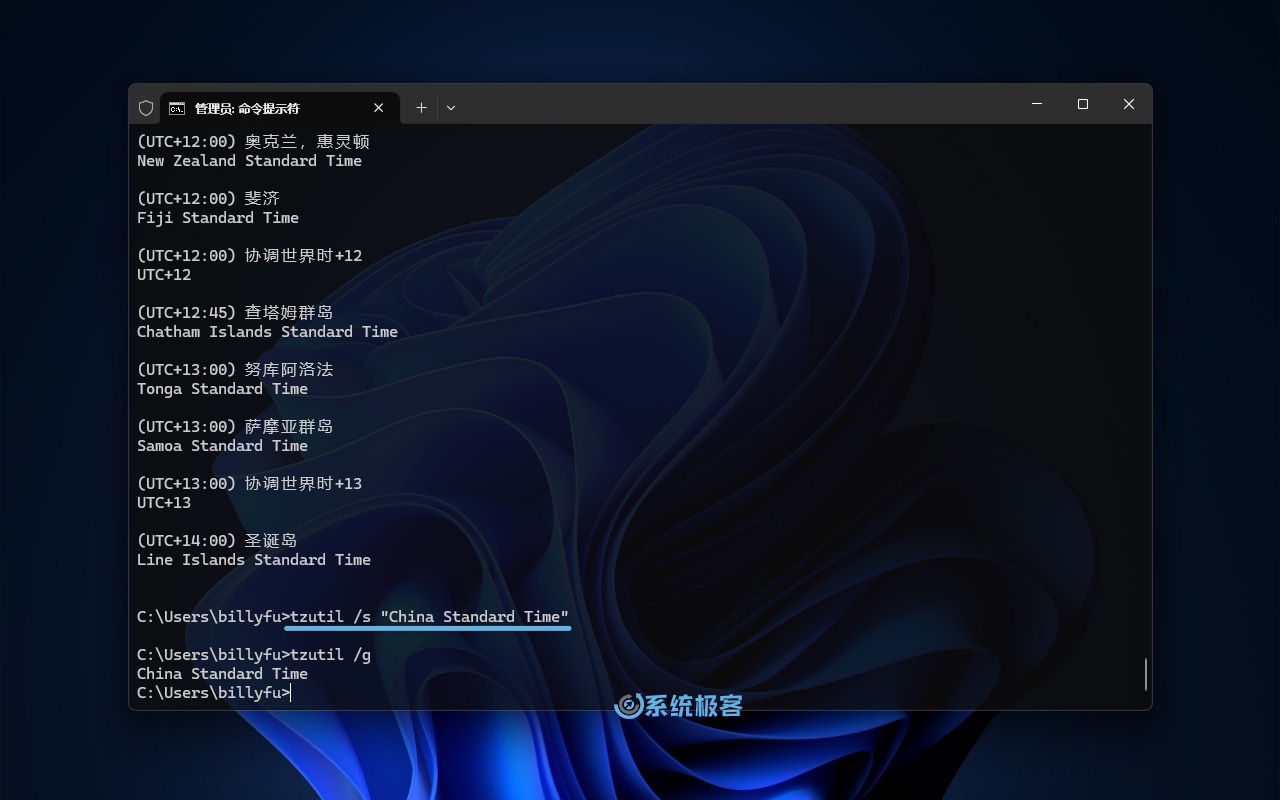The height and width of the screenshot is (800, 1280).
Task: Place cursor at the last empty prompt
Action: (291, 693)
